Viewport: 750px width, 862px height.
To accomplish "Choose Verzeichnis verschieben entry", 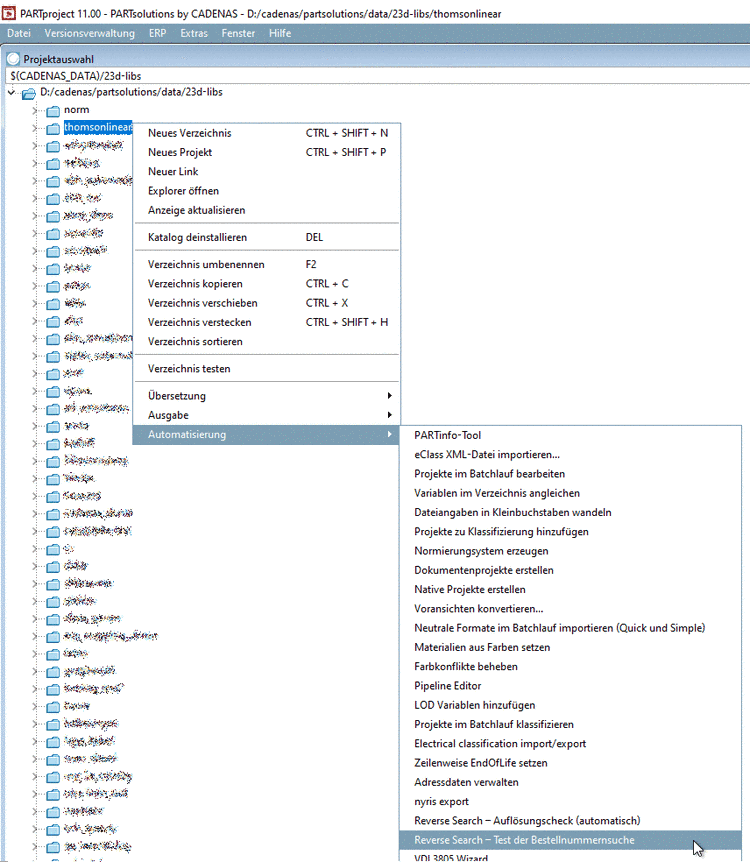I will click(267, 303).
